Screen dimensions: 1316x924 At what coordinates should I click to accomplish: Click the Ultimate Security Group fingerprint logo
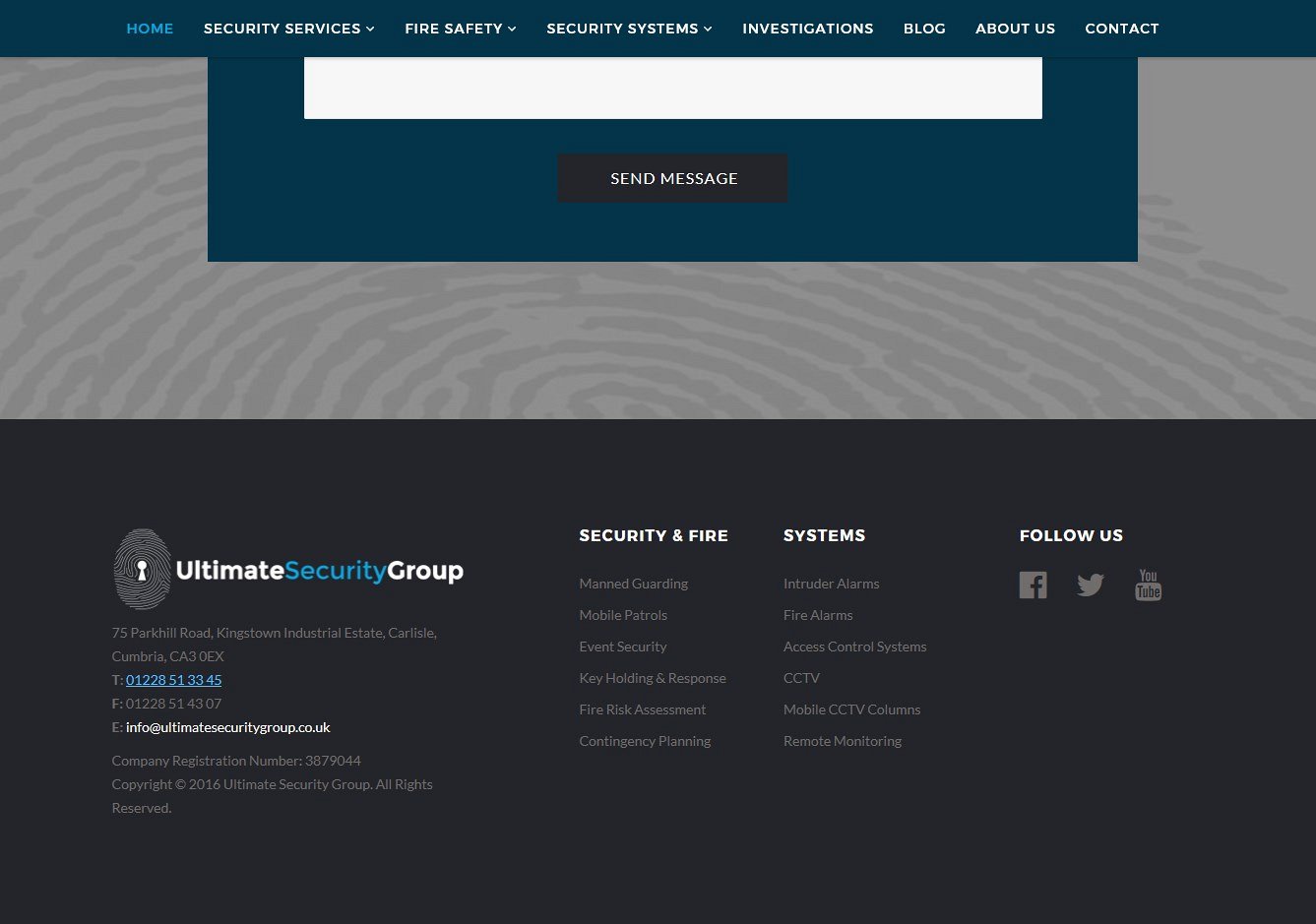287,570
